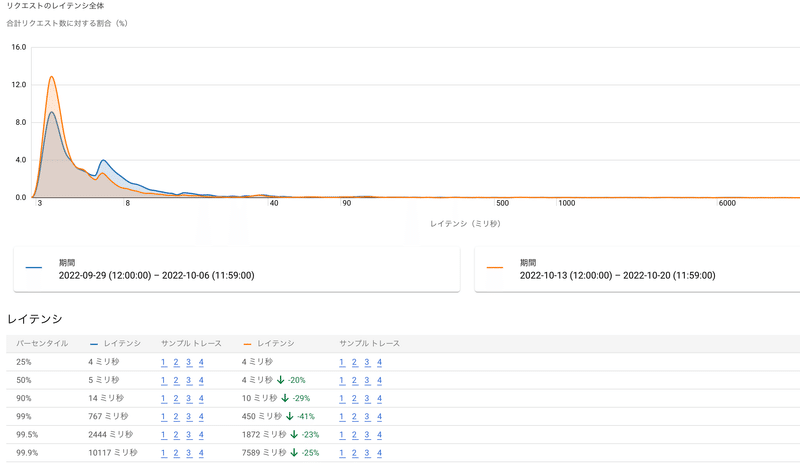The image size is (800, 465).
Task: Open blue sample trace 4 for 25% percentile
Action: coord(201,362)
